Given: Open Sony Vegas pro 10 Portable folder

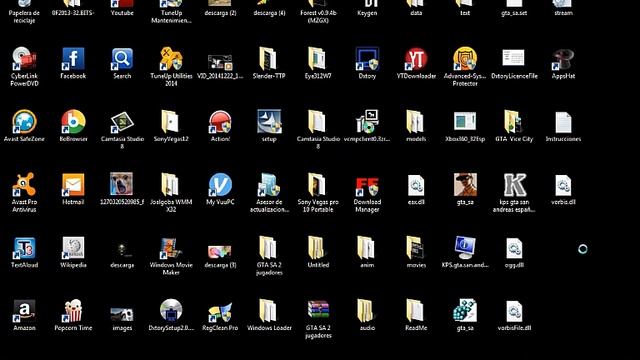Looking at the screenshot, I should click(x=317, y=185).
